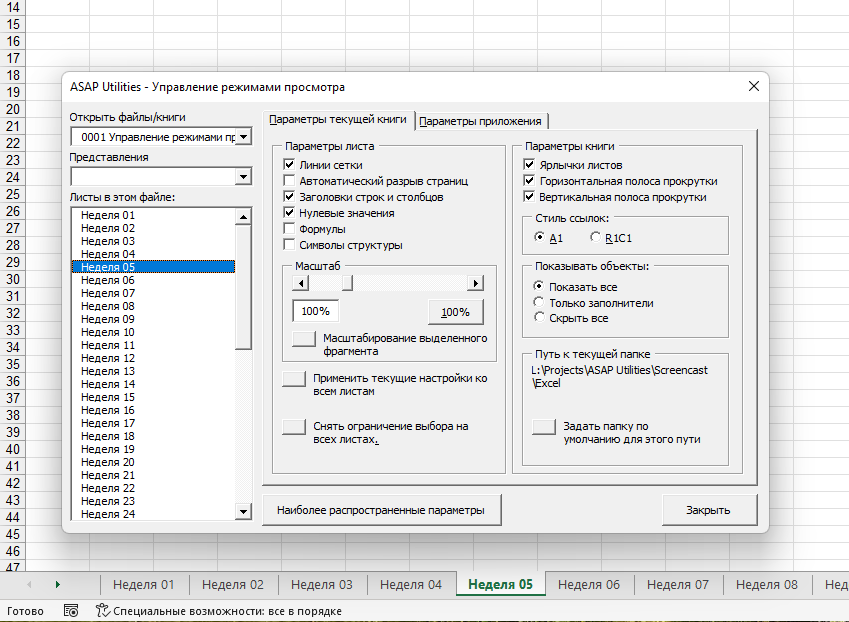Open the Неделя 08 sheet tab

(767, 585)
